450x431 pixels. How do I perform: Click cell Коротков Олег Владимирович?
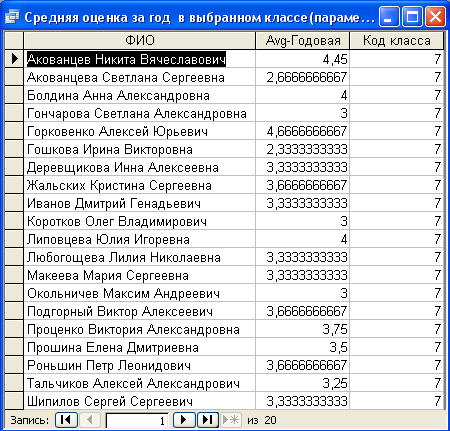click(x=140, y=221)
